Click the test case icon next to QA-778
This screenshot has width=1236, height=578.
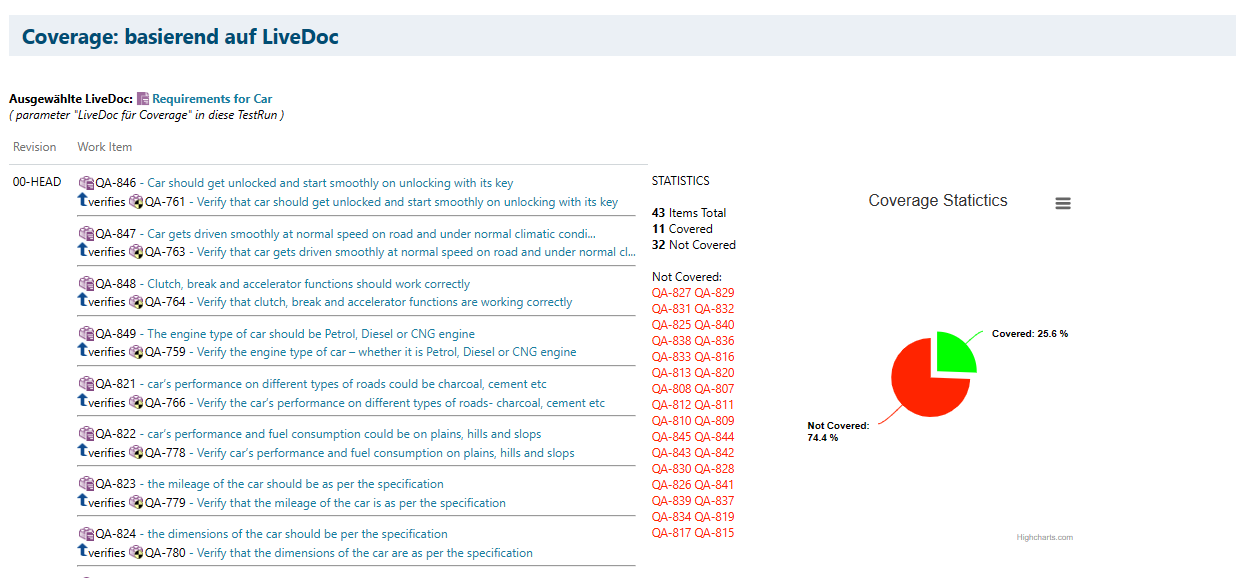136,453
